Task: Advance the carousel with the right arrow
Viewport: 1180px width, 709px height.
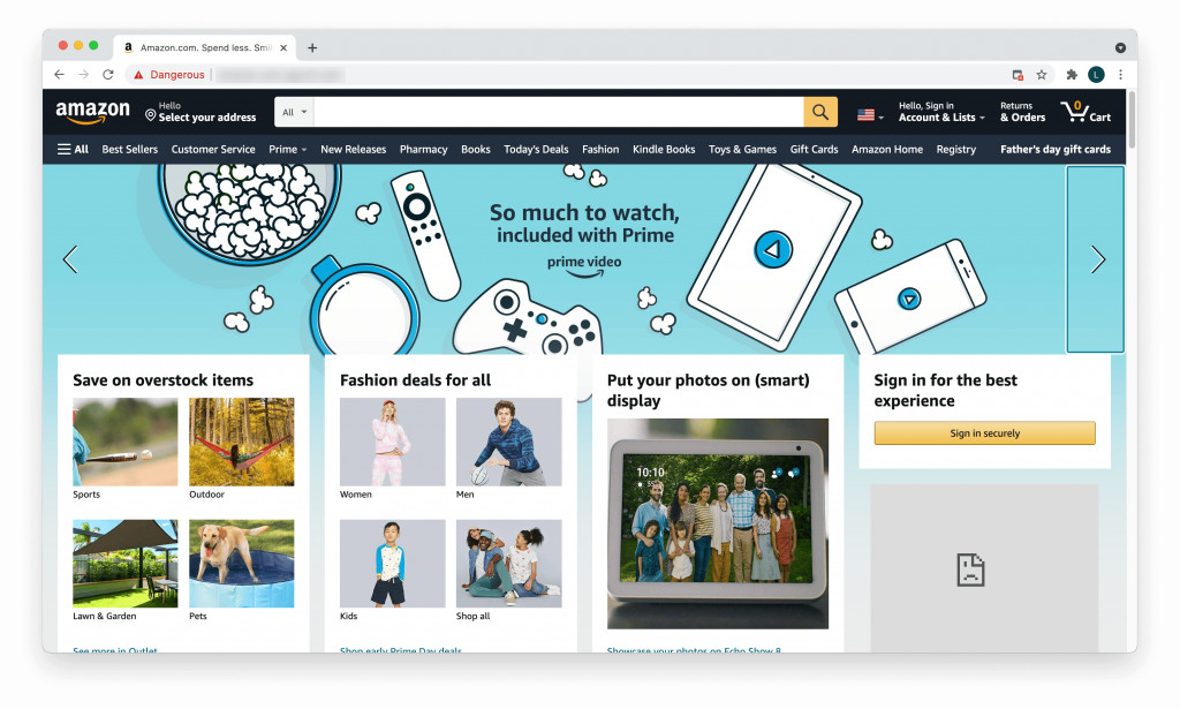Action: click(1096, 259)
